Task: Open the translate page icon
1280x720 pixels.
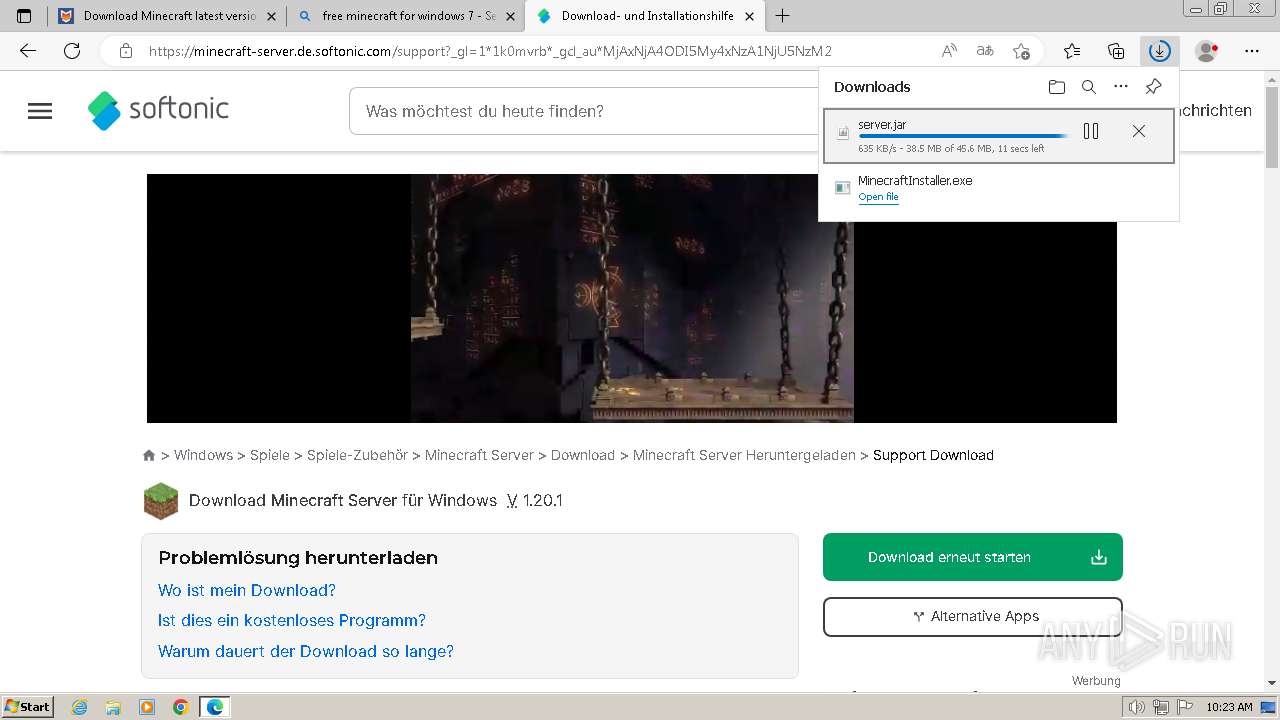Action: click(985, 51)
